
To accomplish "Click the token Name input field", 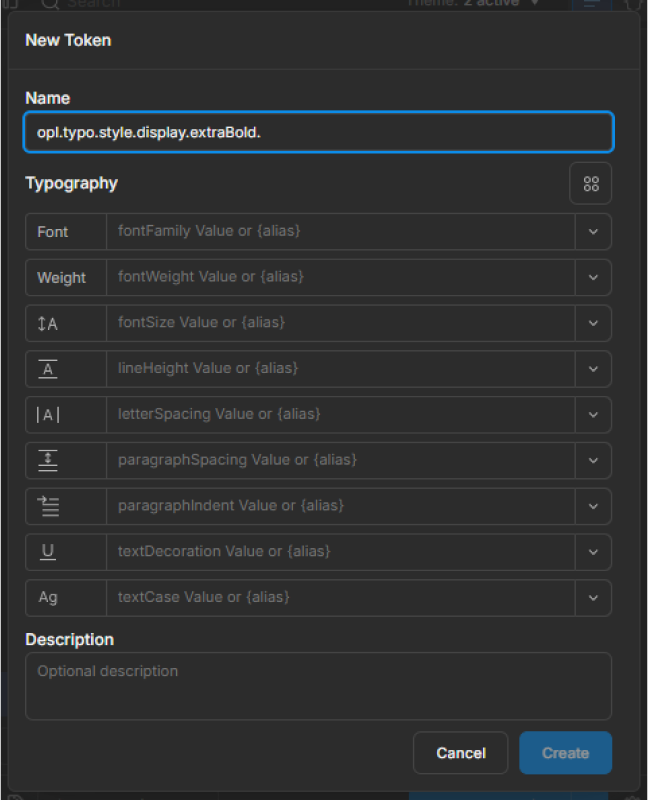I will (318, 131).
